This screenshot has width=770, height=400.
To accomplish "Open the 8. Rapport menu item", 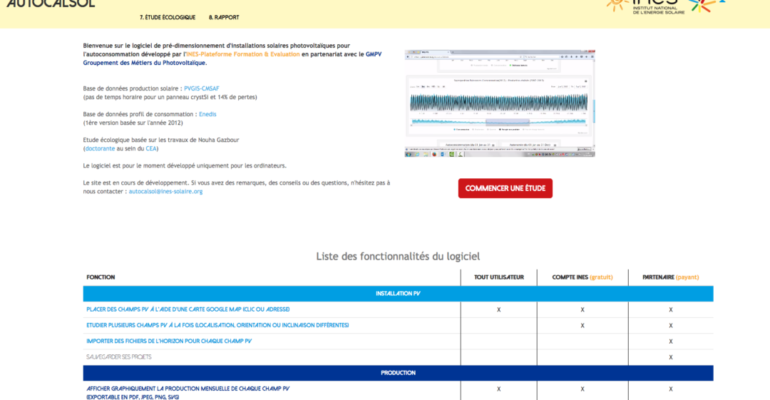I will coord(224,17).
